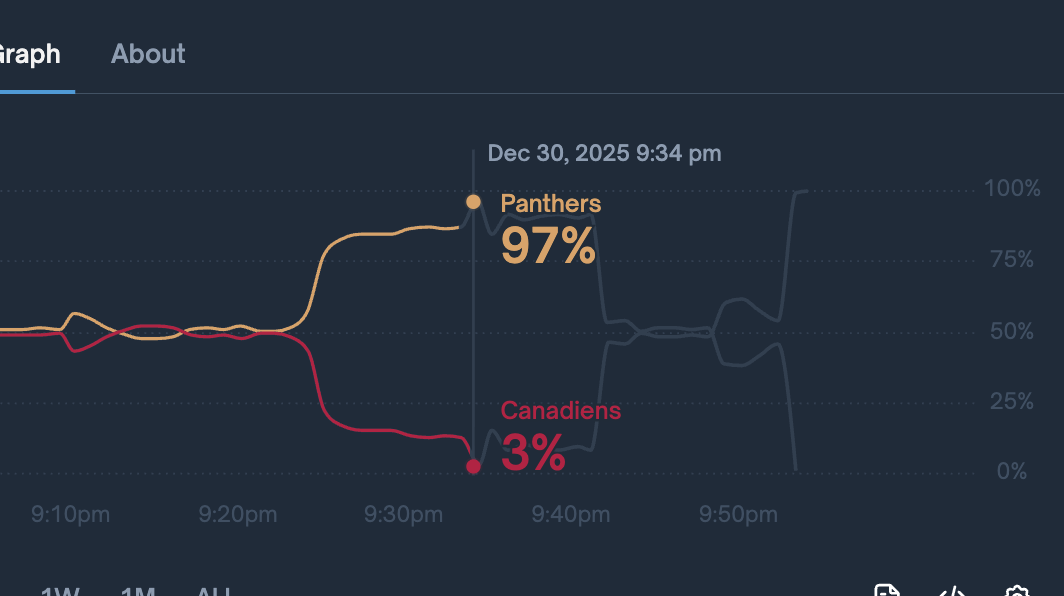Image resolution: width=1064 pixels, height=596 pixels.
Task: Switch to the About tab
Action: click(148, 54)
